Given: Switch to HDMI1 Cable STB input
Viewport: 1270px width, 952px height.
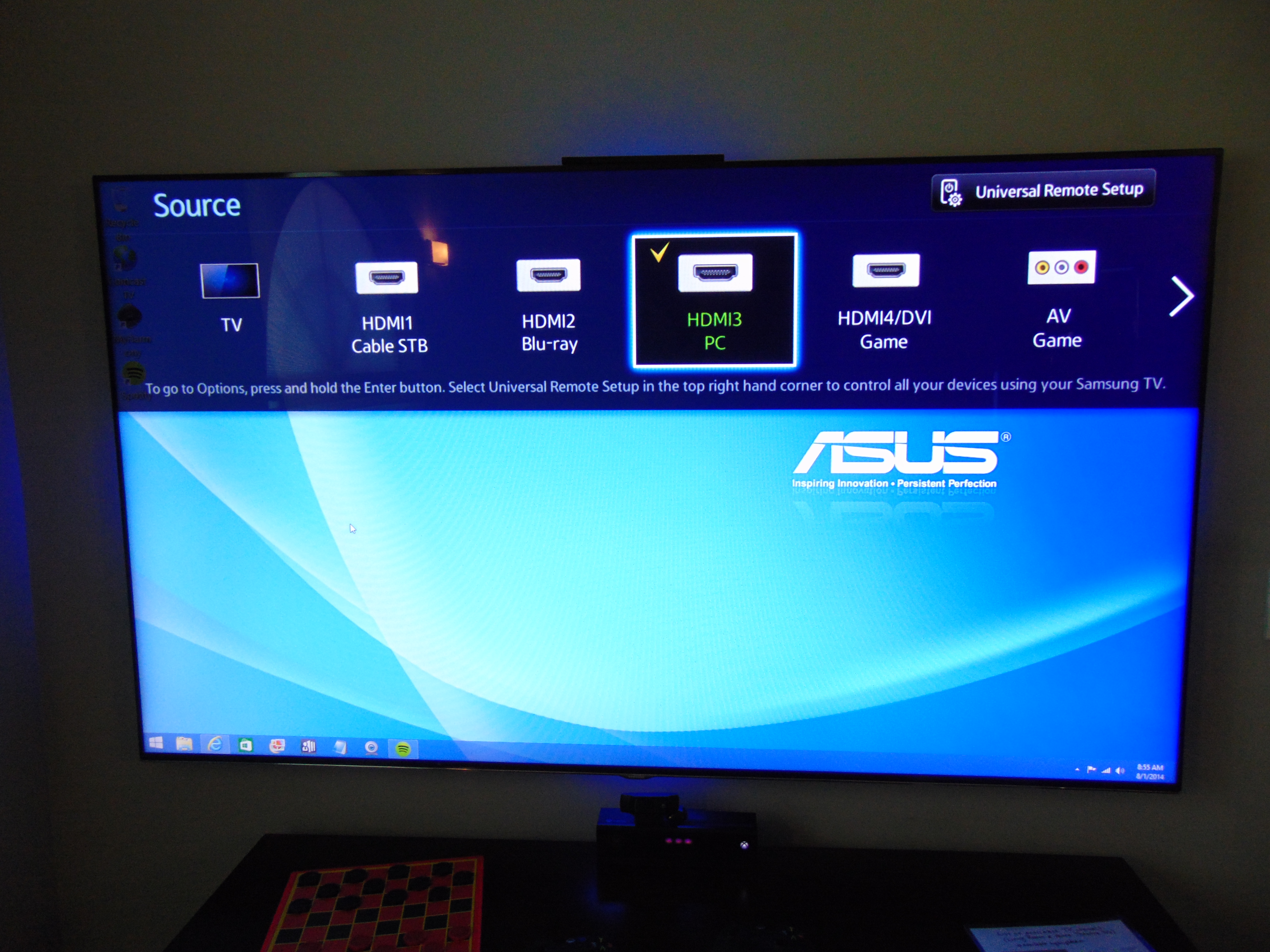Looking at the screenshot, I should click(x=389, y=307).
